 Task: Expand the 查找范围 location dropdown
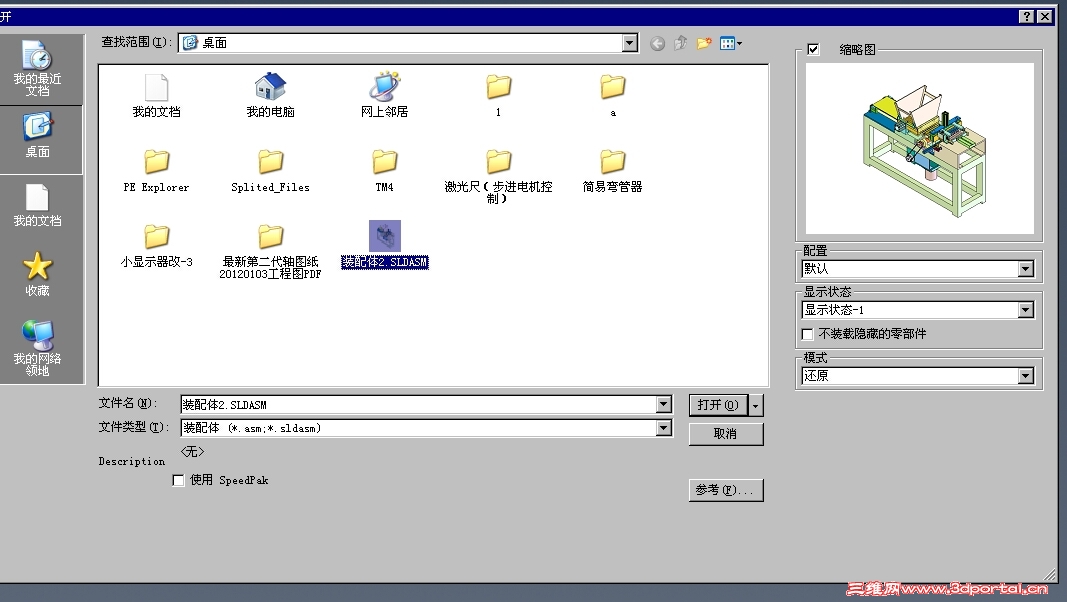tap(630, 42)
